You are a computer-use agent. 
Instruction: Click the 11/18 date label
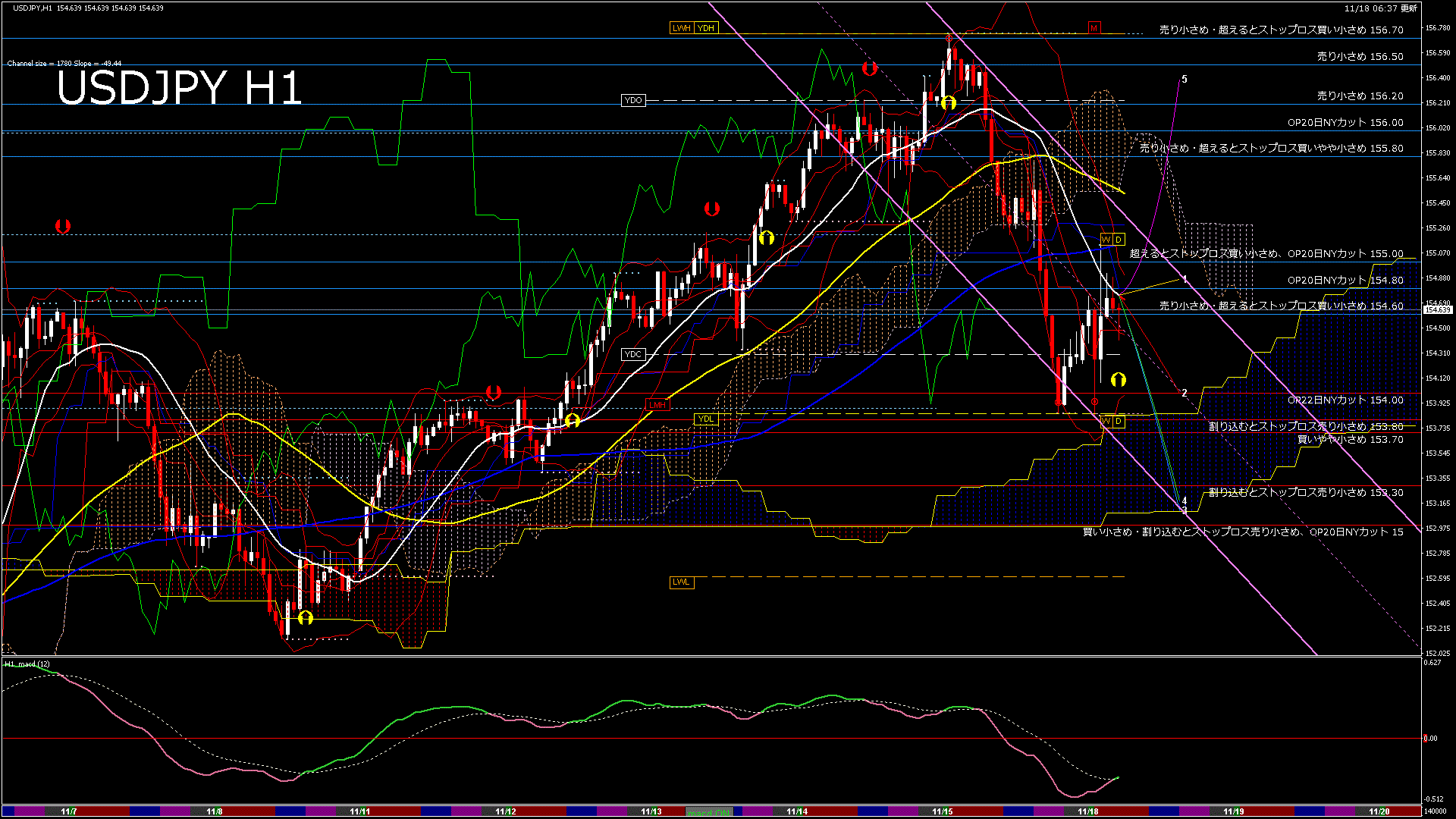coord(1088,811)
